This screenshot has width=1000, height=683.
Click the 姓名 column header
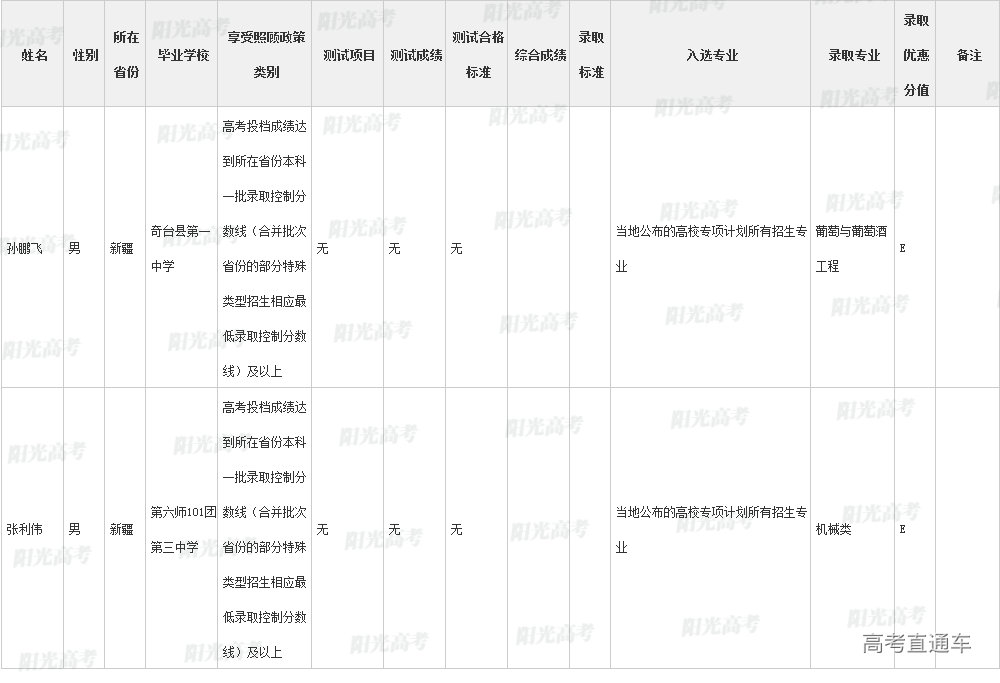[34, 55]
